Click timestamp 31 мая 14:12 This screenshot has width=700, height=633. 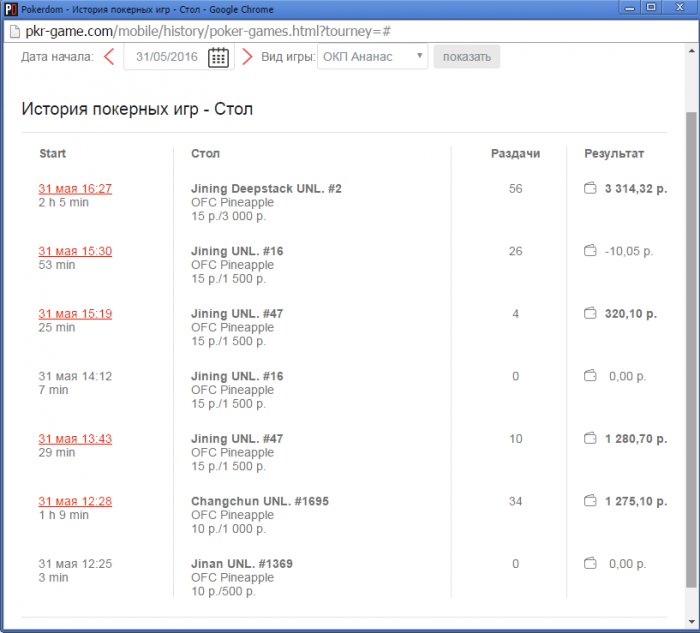pyautogui.click(x=75, y=376)
